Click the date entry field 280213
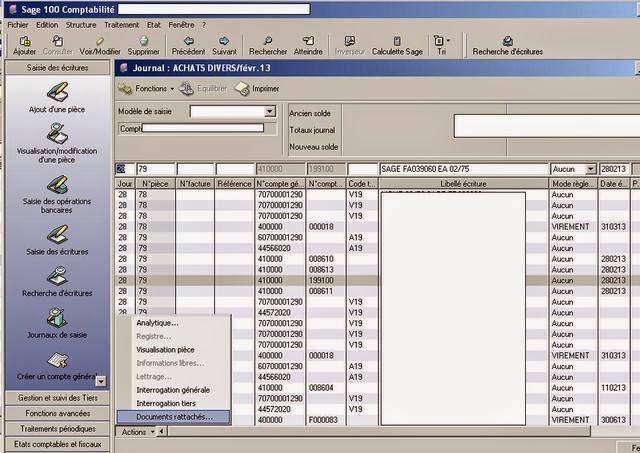640x453 pixels. [614, 169]
